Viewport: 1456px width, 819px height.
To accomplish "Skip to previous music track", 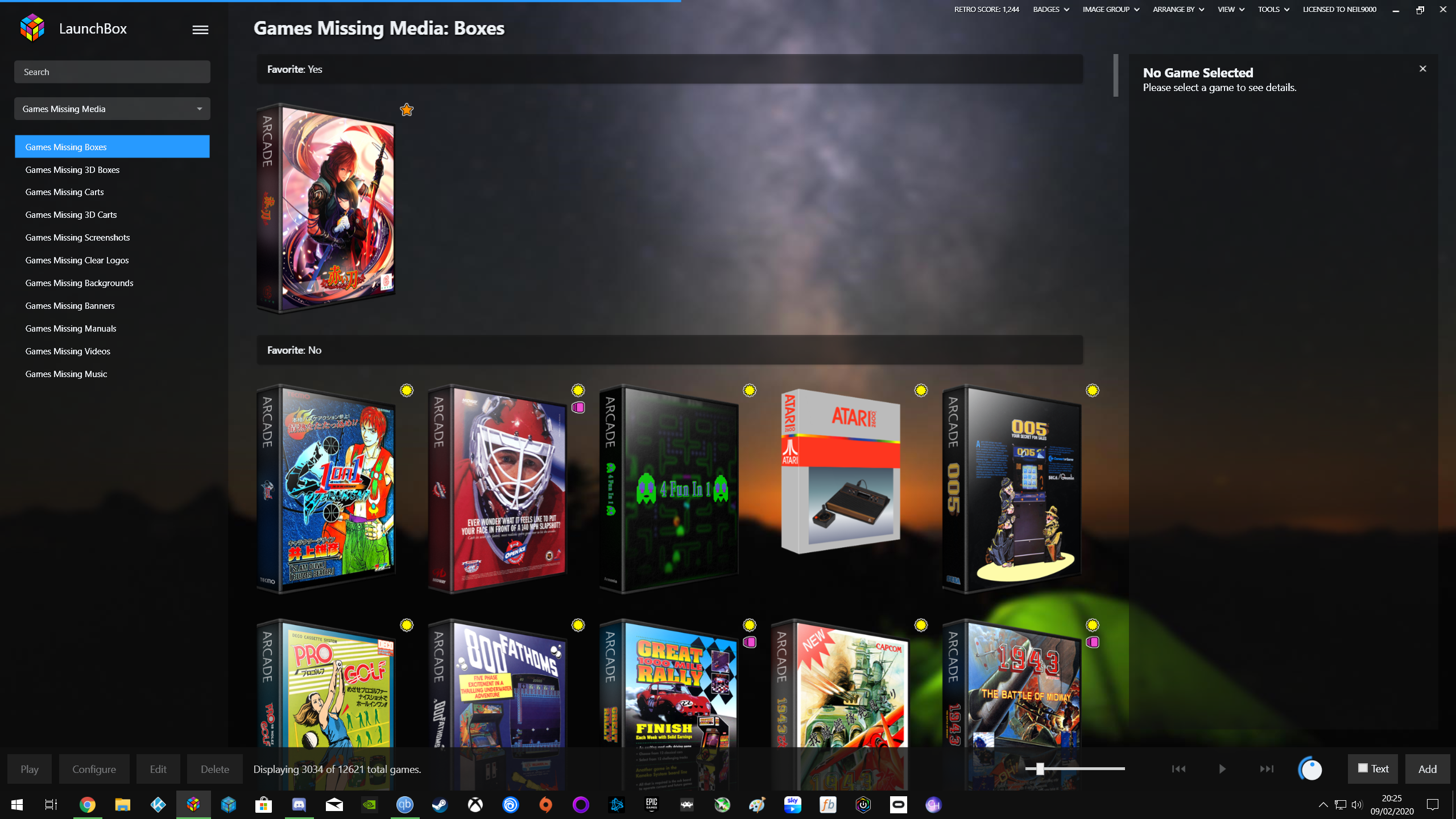I will 1178,769.
